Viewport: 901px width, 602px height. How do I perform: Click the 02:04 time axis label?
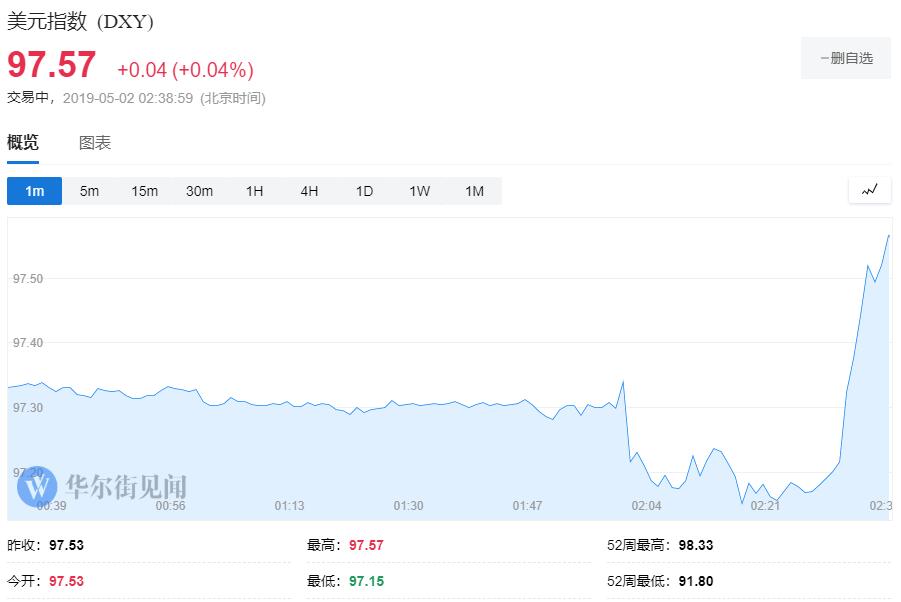646,506
